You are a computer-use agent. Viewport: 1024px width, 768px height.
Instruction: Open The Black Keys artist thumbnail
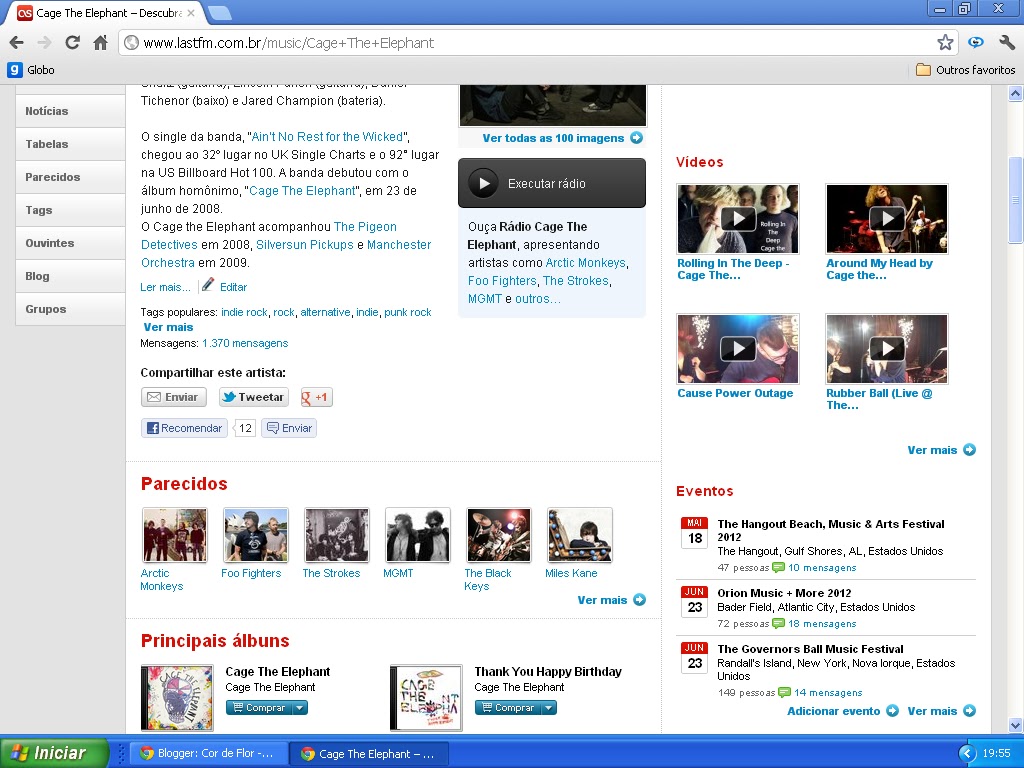[498, 536]
